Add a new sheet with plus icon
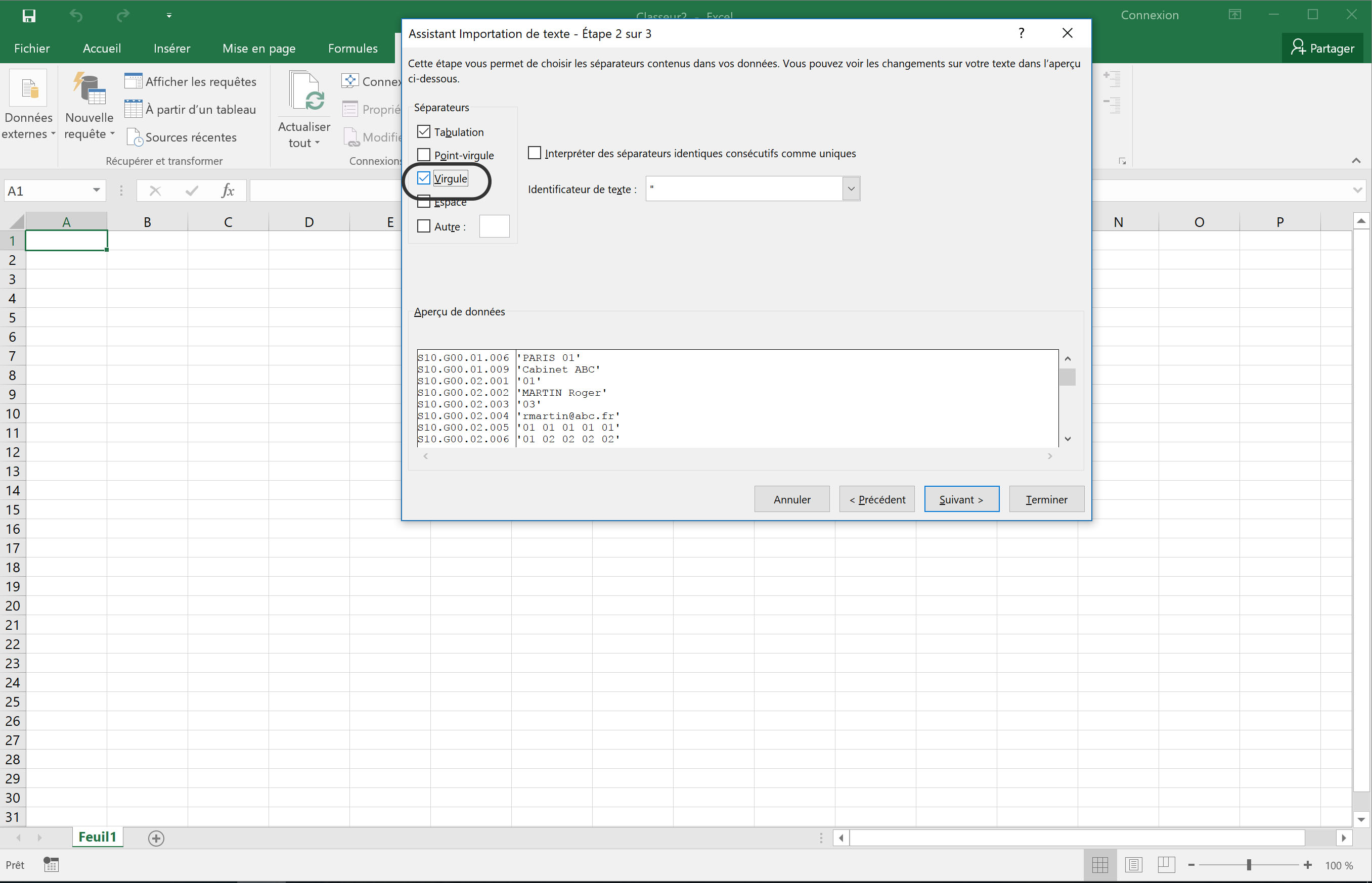The image size is (1372, 883). click(156, 839)
